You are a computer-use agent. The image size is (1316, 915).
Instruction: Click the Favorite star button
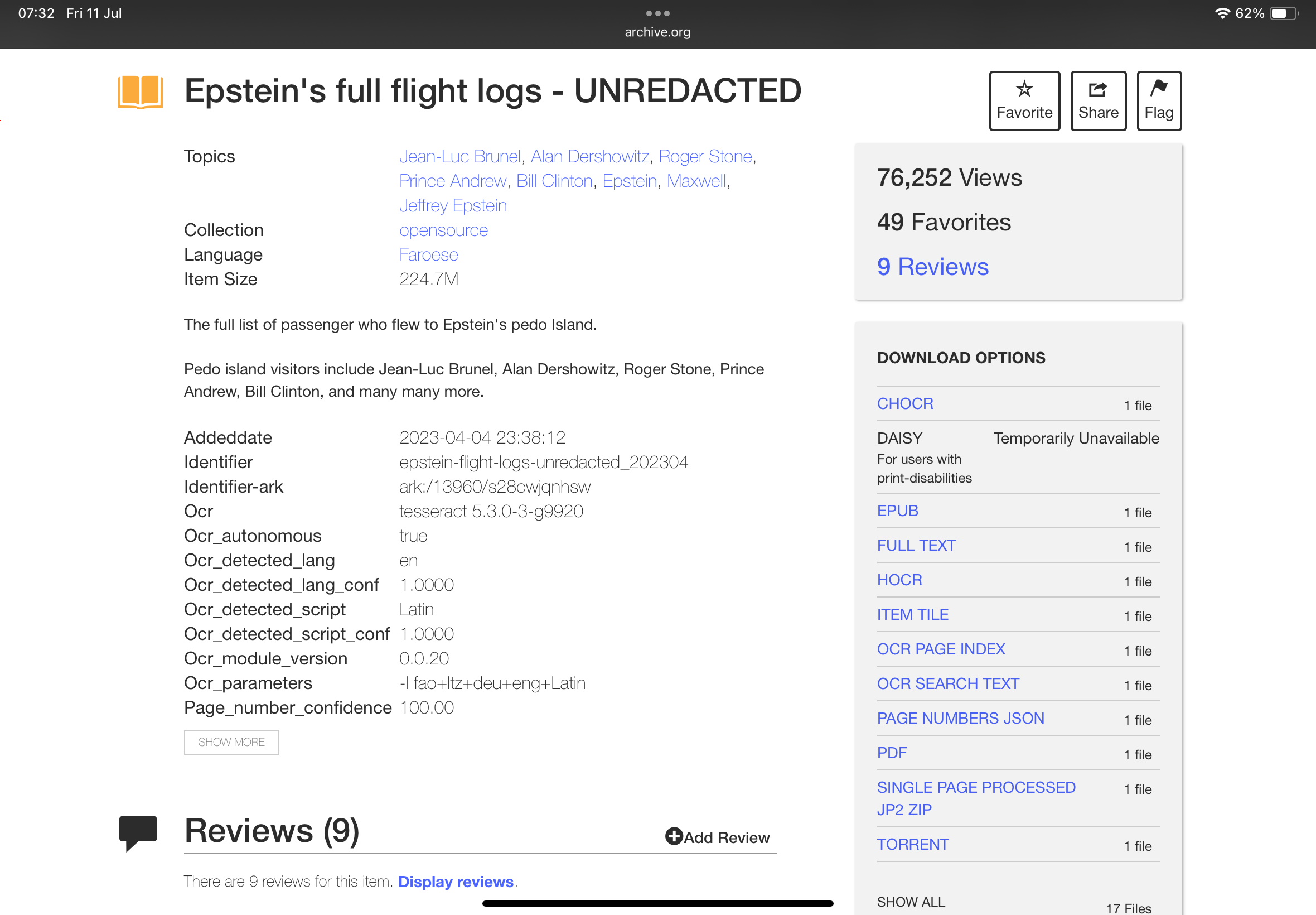point(1024,101)
